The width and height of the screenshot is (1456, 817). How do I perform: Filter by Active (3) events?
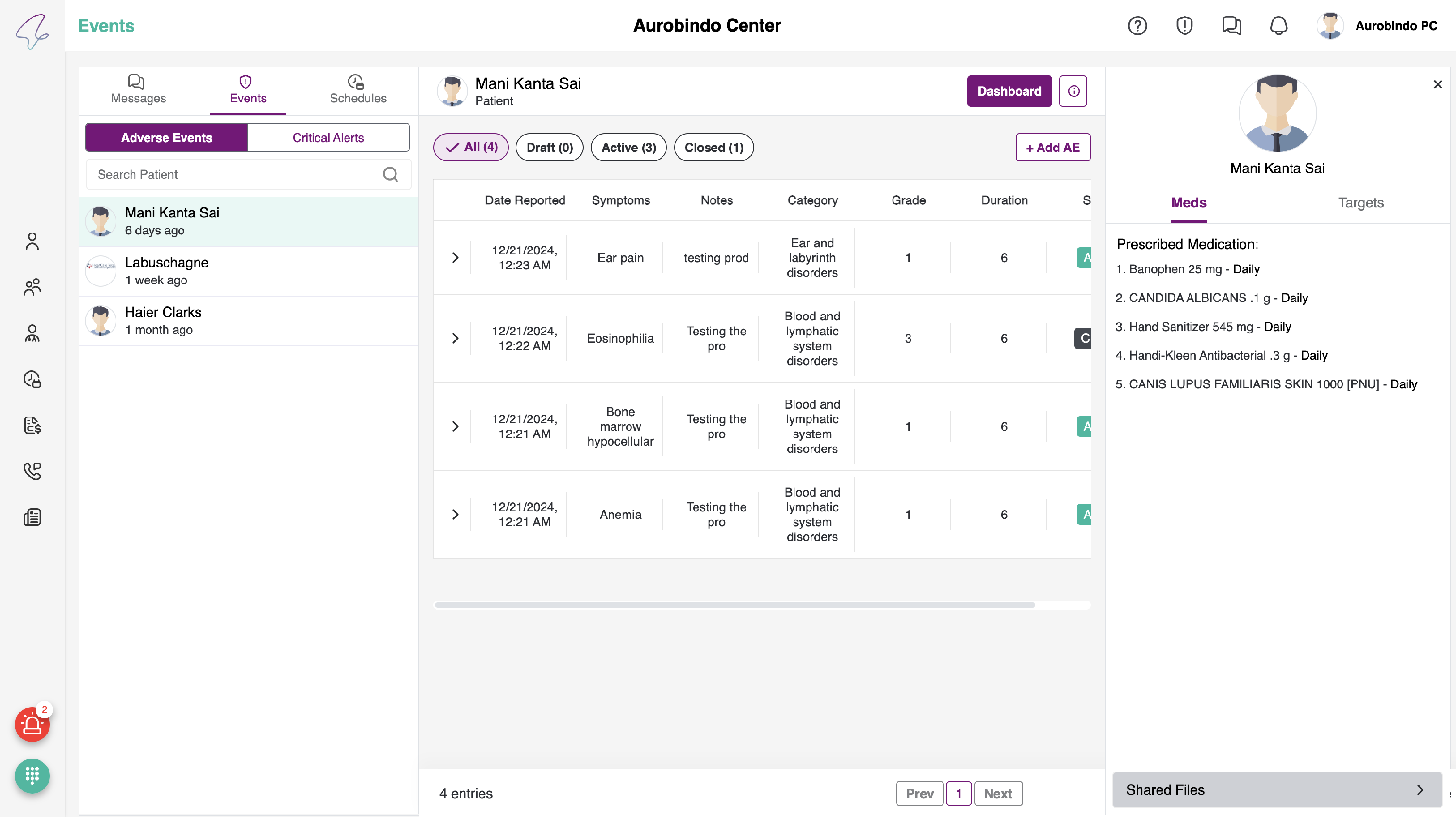pos(628,148)
